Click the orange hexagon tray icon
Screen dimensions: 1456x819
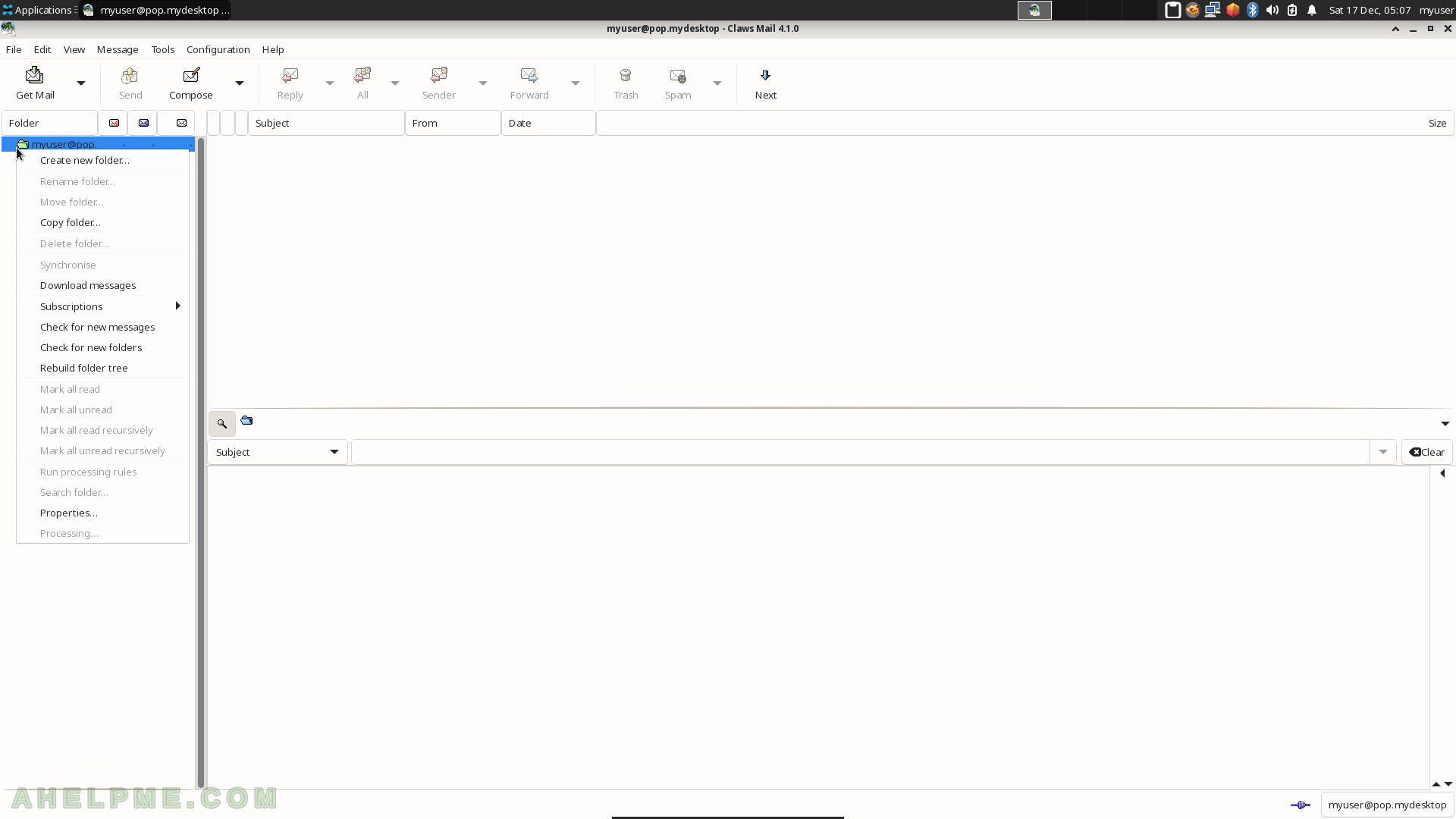pos(1233,10)
